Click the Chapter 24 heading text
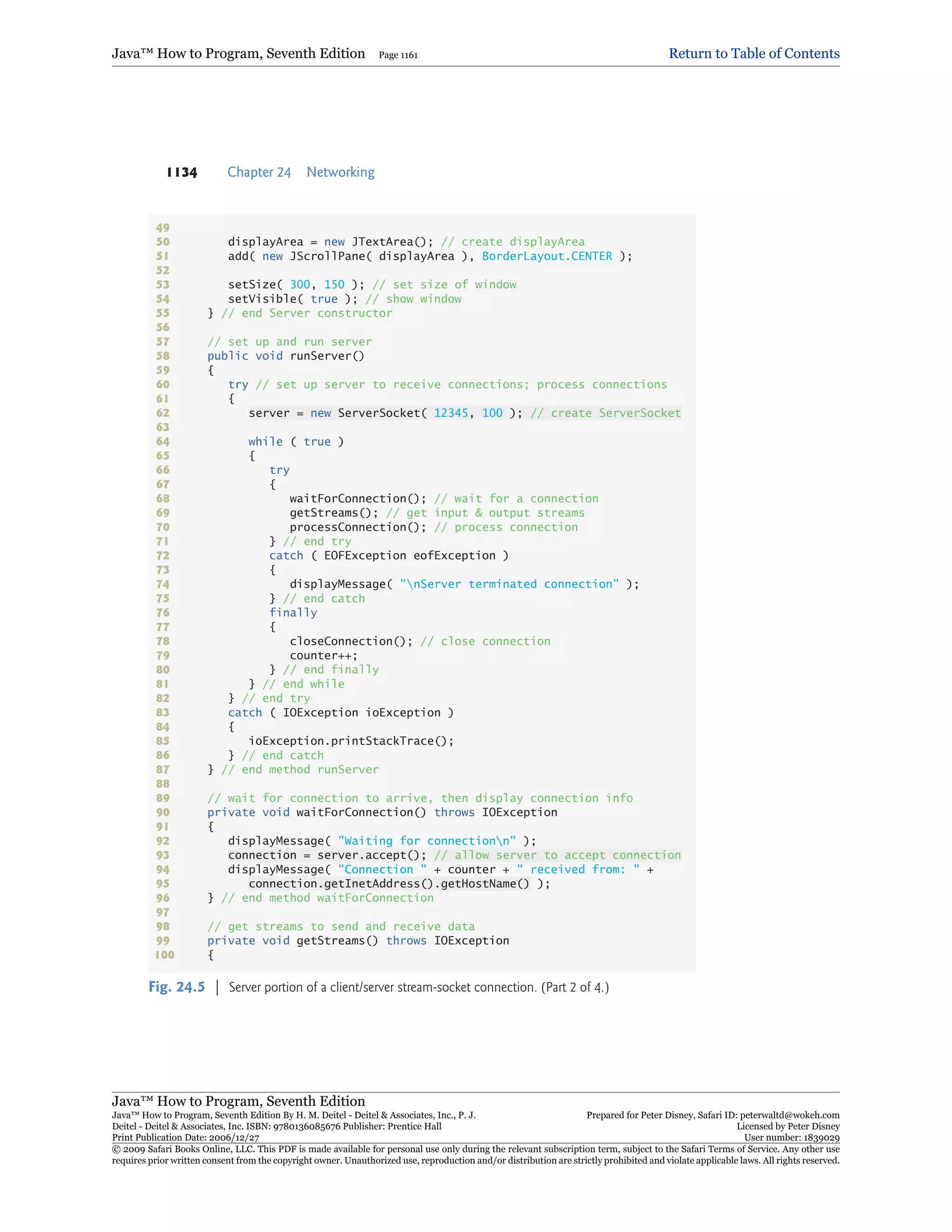Screen dimensions: 952x1232 pyautogui.click(x=259, y=172)
